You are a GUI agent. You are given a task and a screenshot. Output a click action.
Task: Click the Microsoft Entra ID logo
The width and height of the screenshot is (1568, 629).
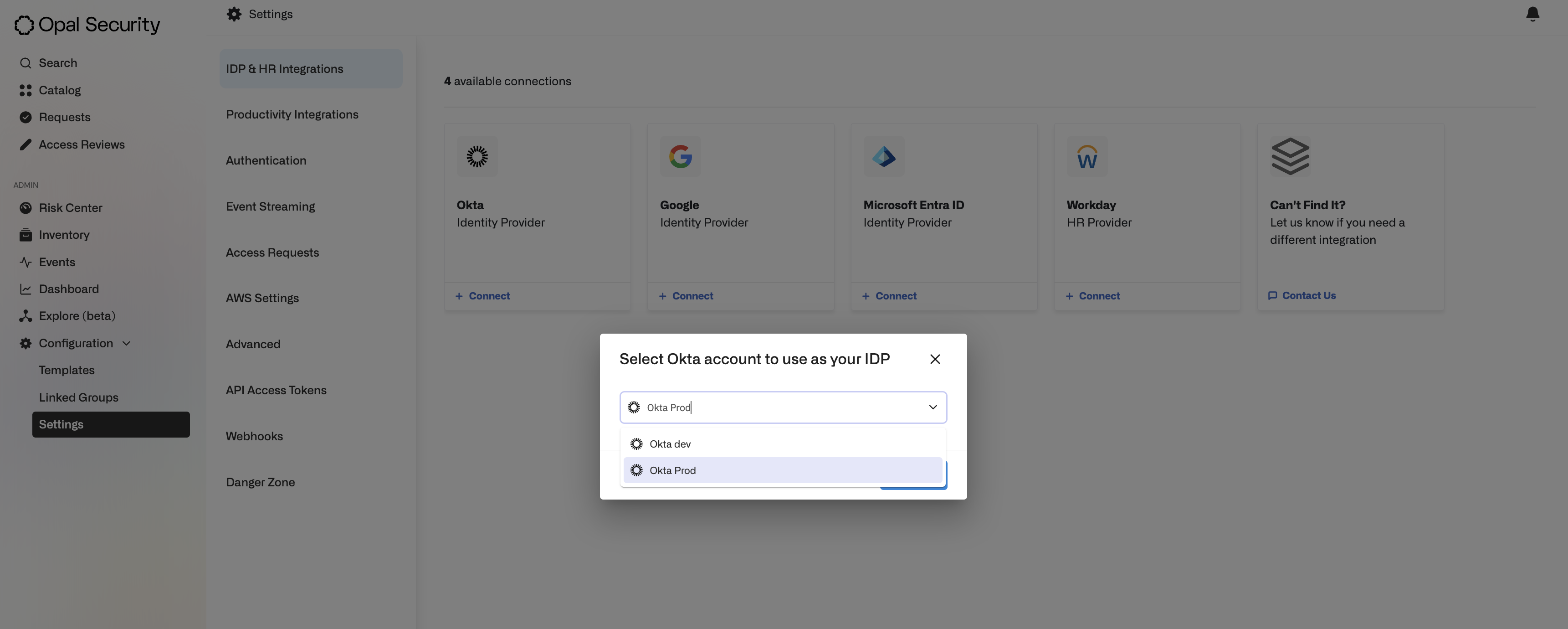click(883, 156)
